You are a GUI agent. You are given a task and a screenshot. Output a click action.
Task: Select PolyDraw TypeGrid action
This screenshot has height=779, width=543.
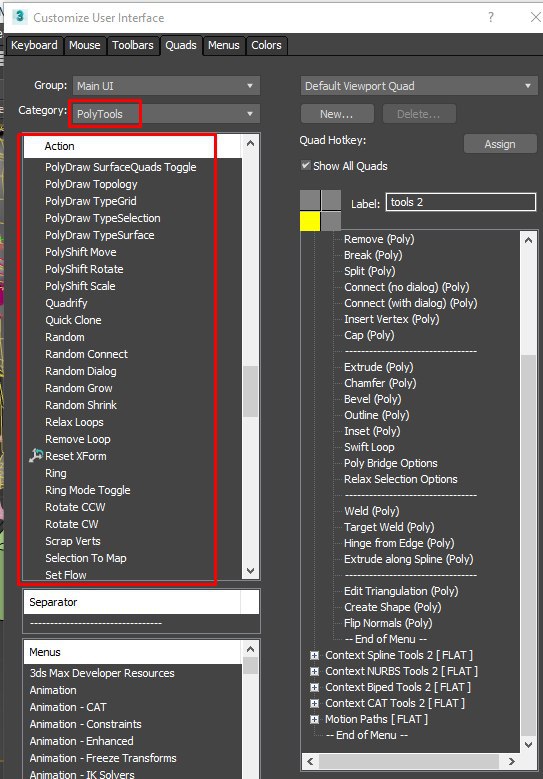pyautogui.click(x=90, y=201)
